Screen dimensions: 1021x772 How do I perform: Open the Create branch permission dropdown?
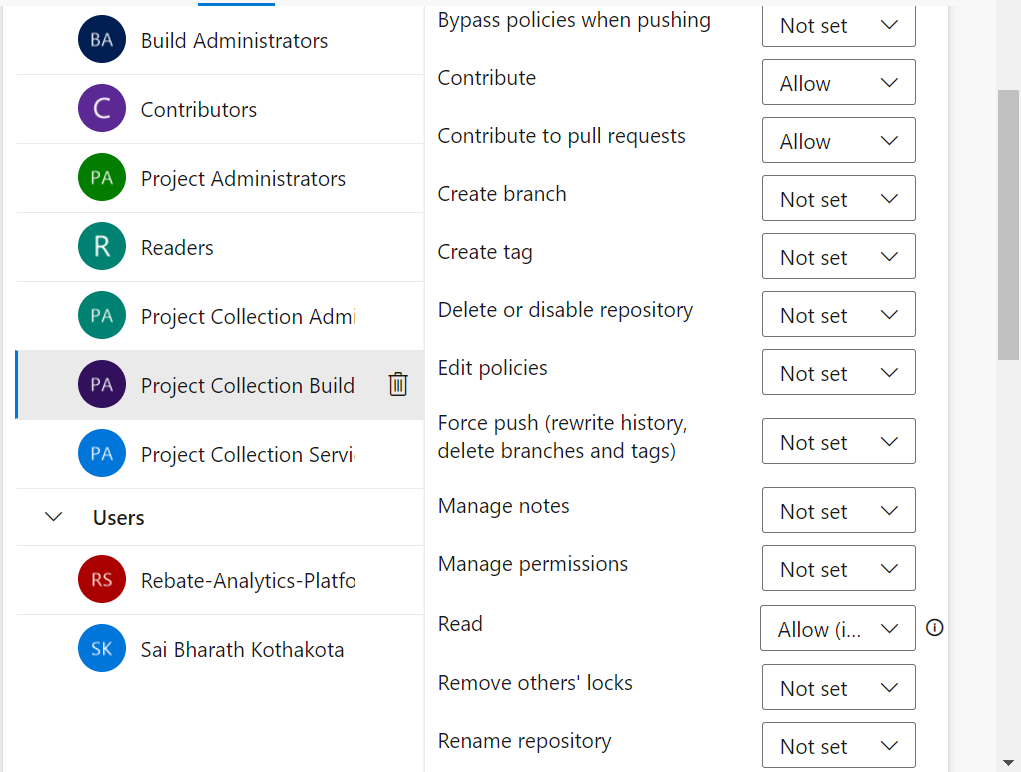point(838,198)
